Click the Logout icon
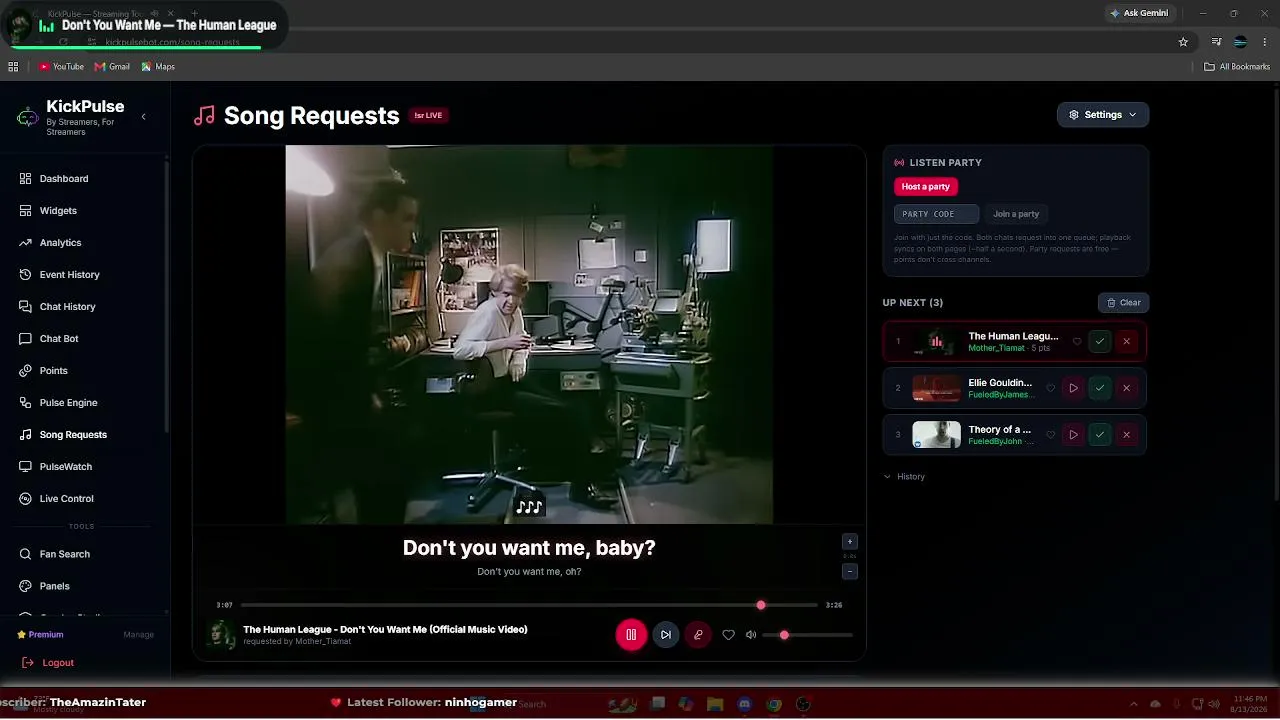1280x720 pixels. (27, 663)
